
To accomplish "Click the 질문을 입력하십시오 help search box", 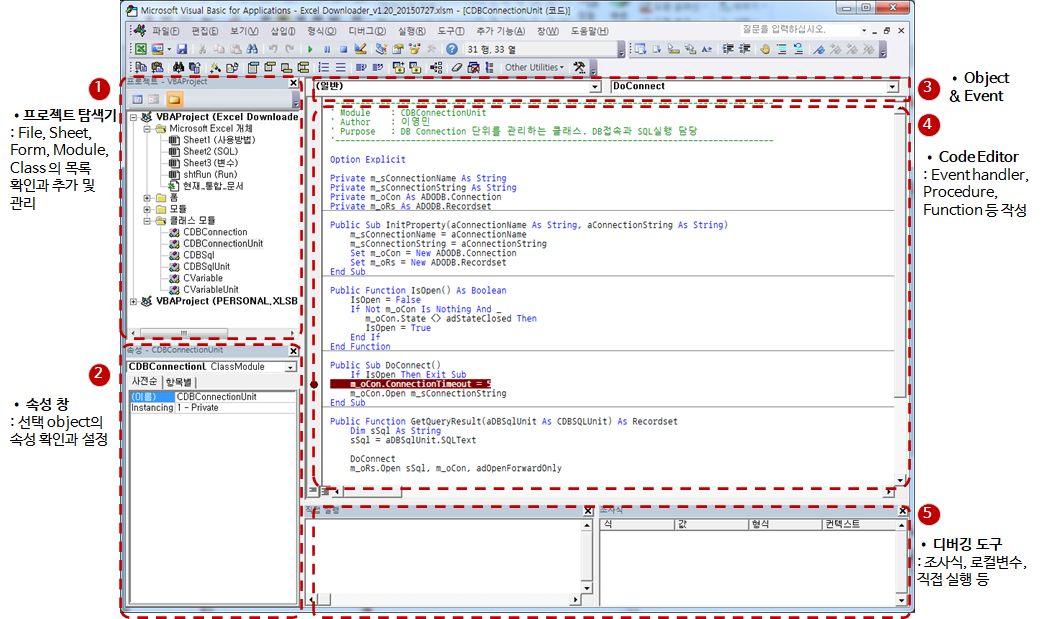I will pos(800,30).
